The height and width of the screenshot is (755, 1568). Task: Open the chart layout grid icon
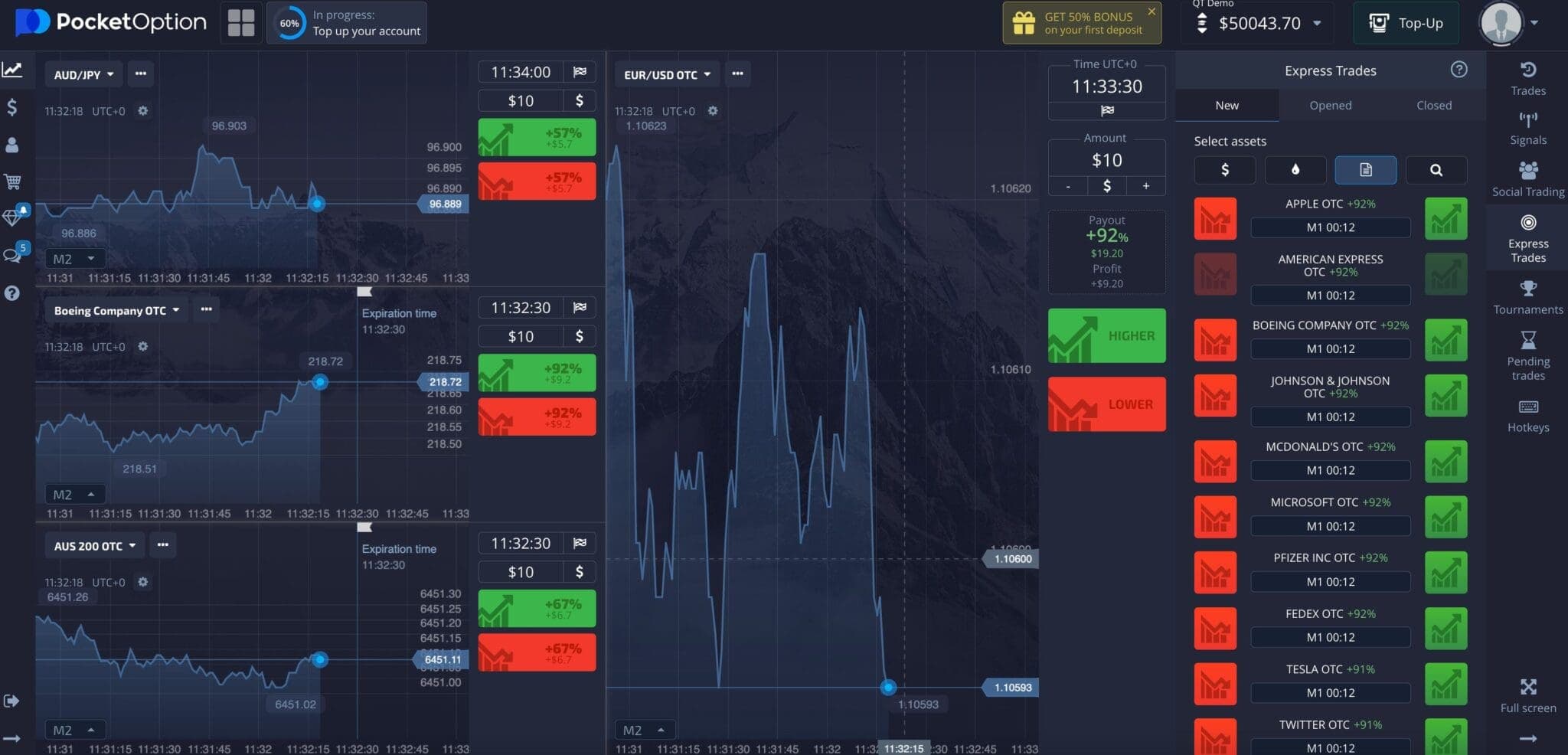coord(240,23)
